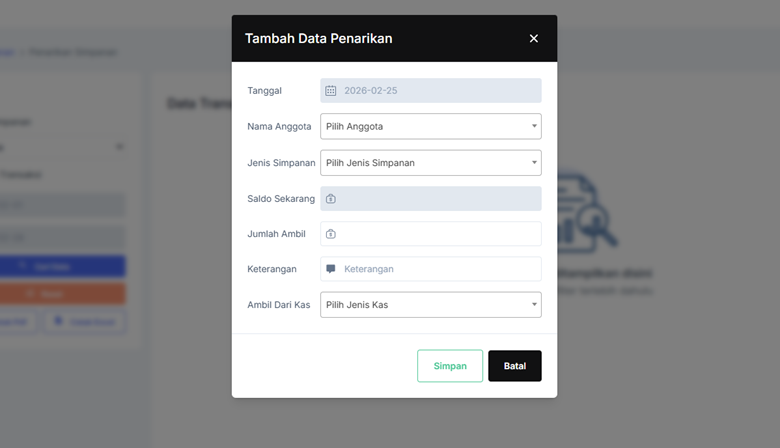Click the Tanggal date value 2026-02-25
Image resolution: width=780 pixels, height=448 pixels.
[x=370, y=90]
